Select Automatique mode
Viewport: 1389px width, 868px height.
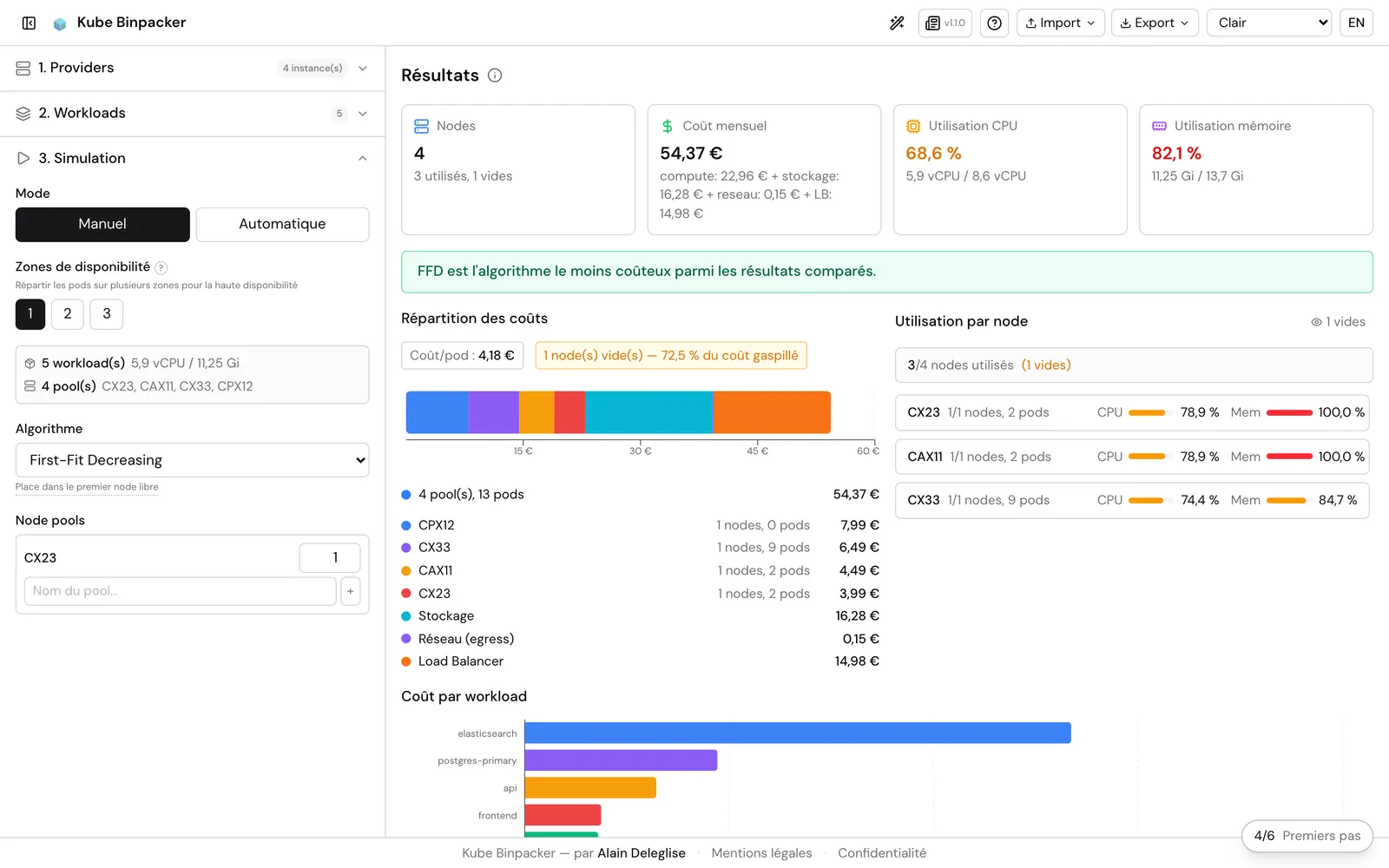[x=282, y=224]
